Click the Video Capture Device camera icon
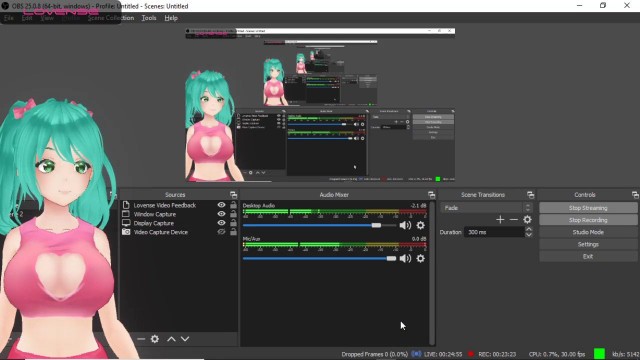The height and width of the screenshot is (360, 640). click(x=126, y=232)
